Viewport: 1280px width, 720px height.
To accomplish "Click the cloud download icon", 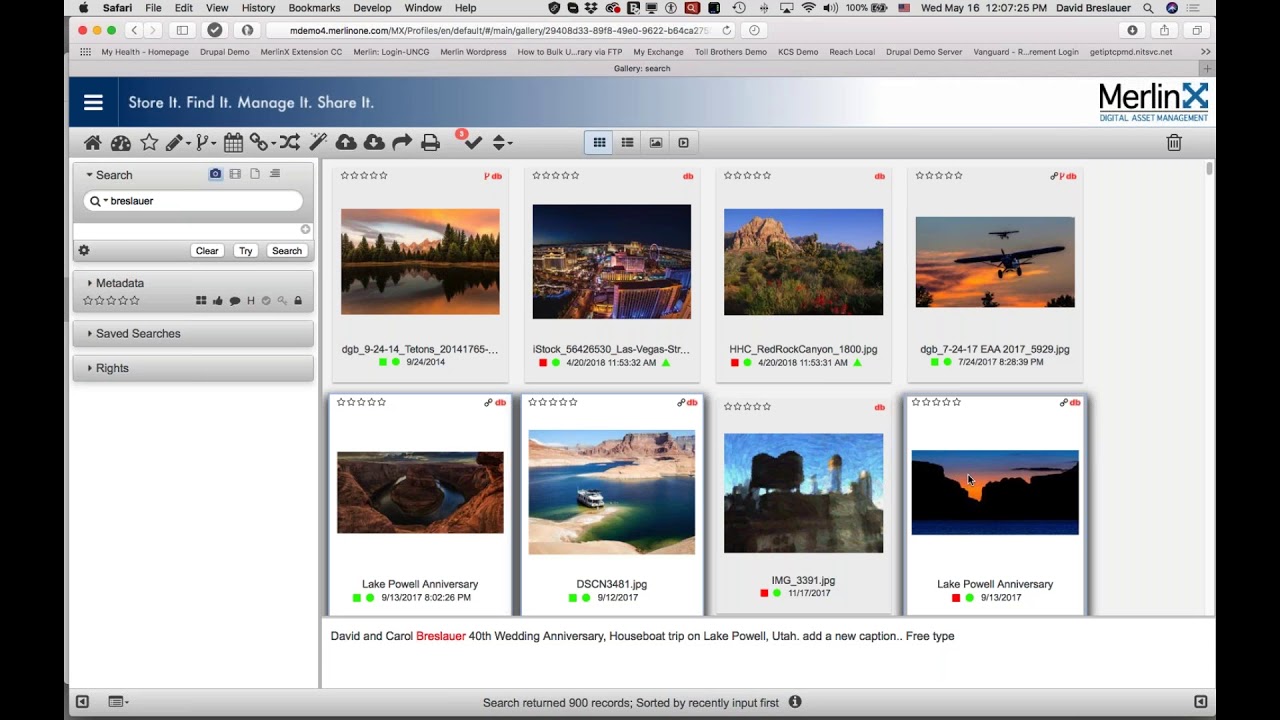I will tap(374, 143).
